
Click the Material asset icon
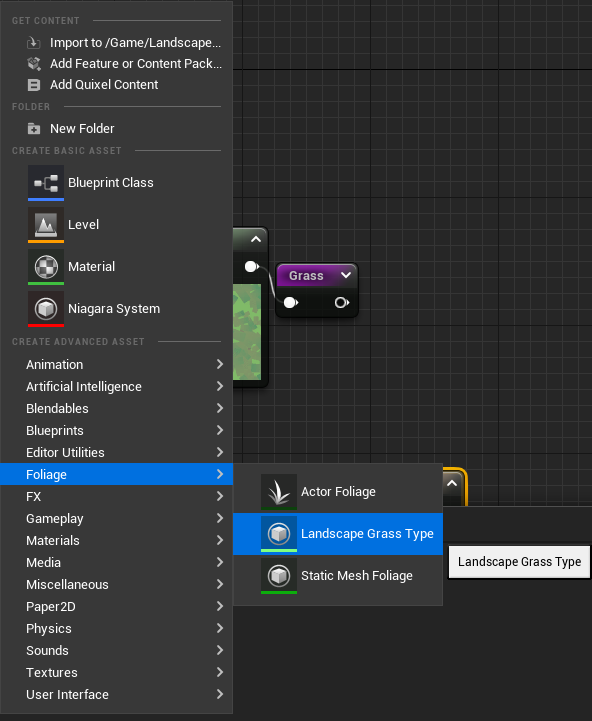tap(46, 267)
